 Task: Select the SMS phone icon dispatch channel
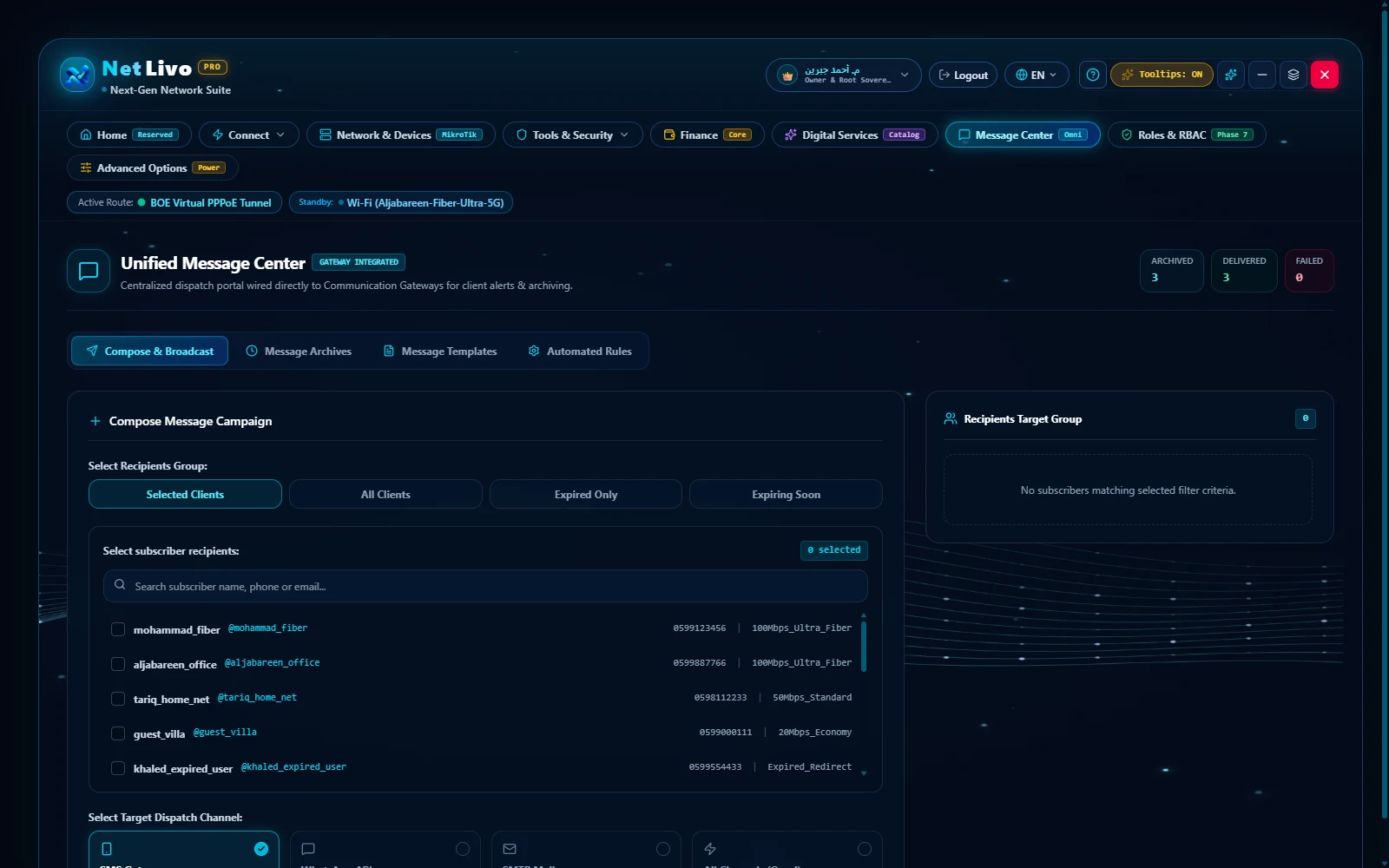107,849
